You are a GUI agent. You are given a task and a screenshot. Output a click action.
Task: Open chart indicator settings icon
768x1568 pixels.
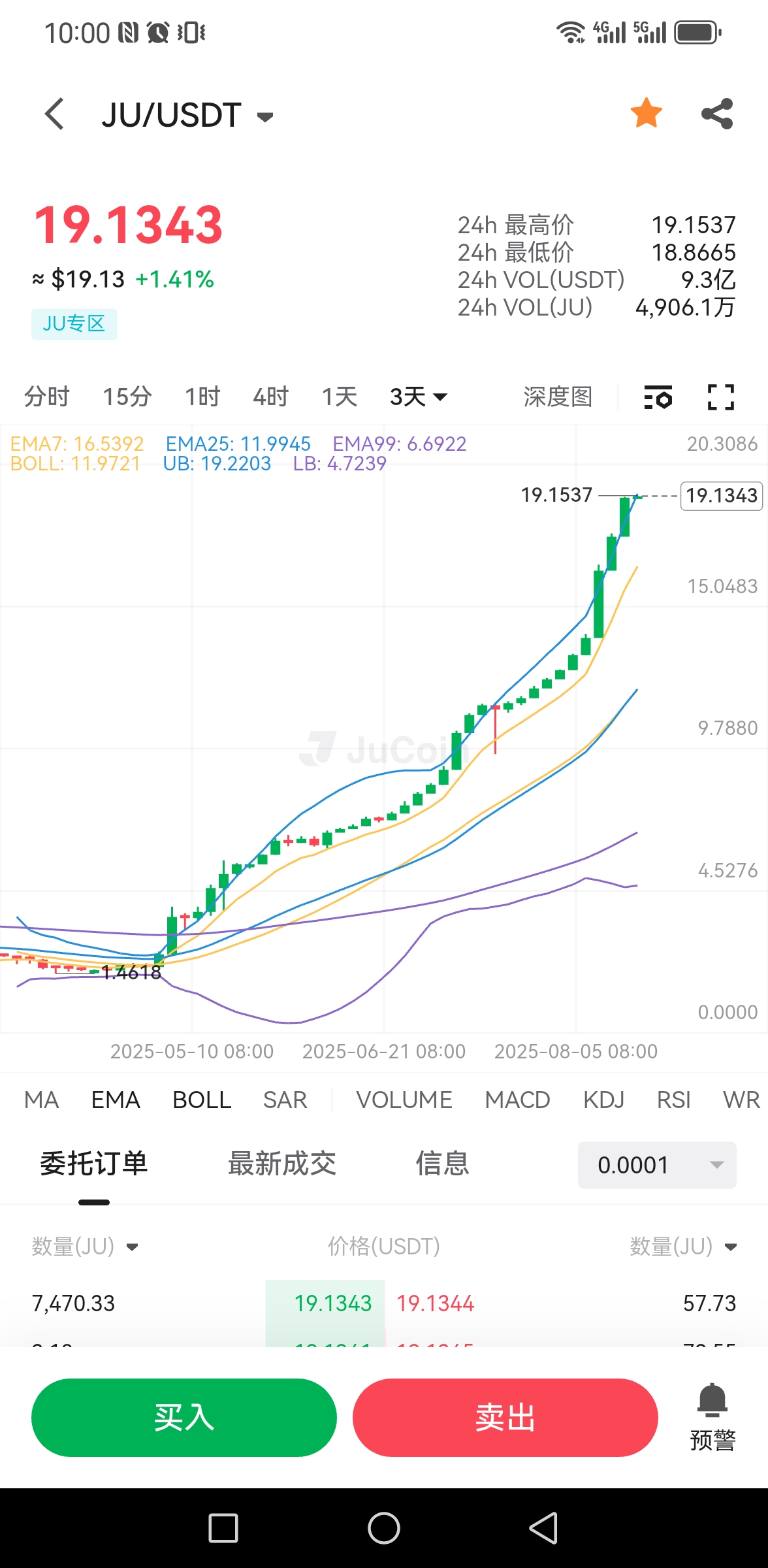pos(658,397)
